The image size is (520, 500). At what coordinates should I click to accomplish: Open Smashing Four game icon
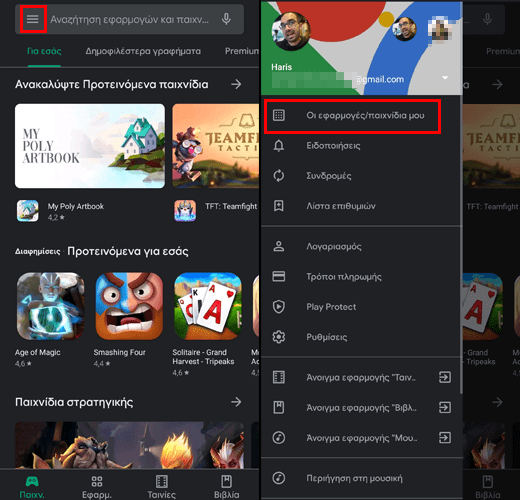click(x=129, y=306)
